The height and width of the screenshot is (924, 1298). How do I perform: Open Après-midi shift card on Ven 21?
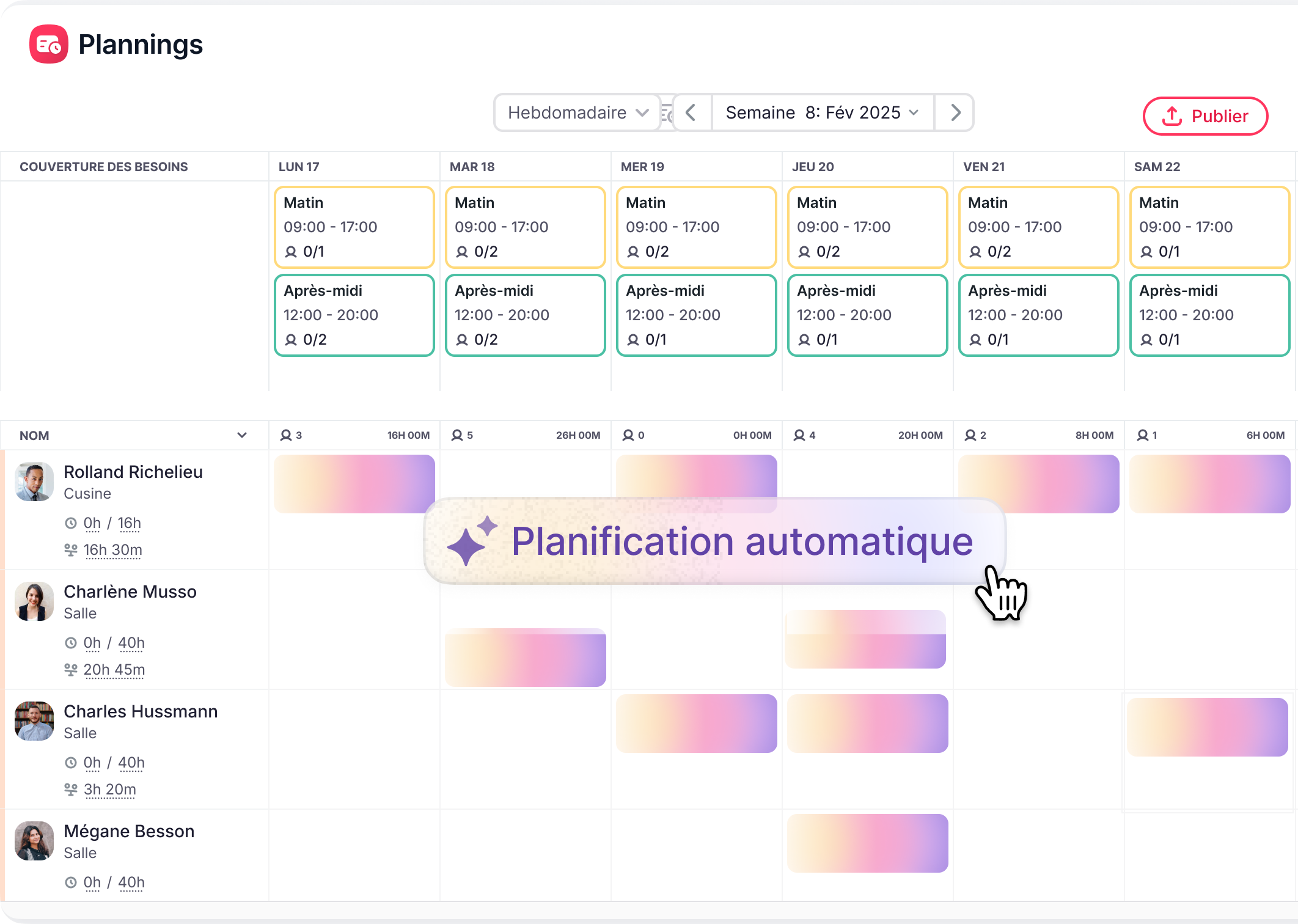(x=1038, y=315)
